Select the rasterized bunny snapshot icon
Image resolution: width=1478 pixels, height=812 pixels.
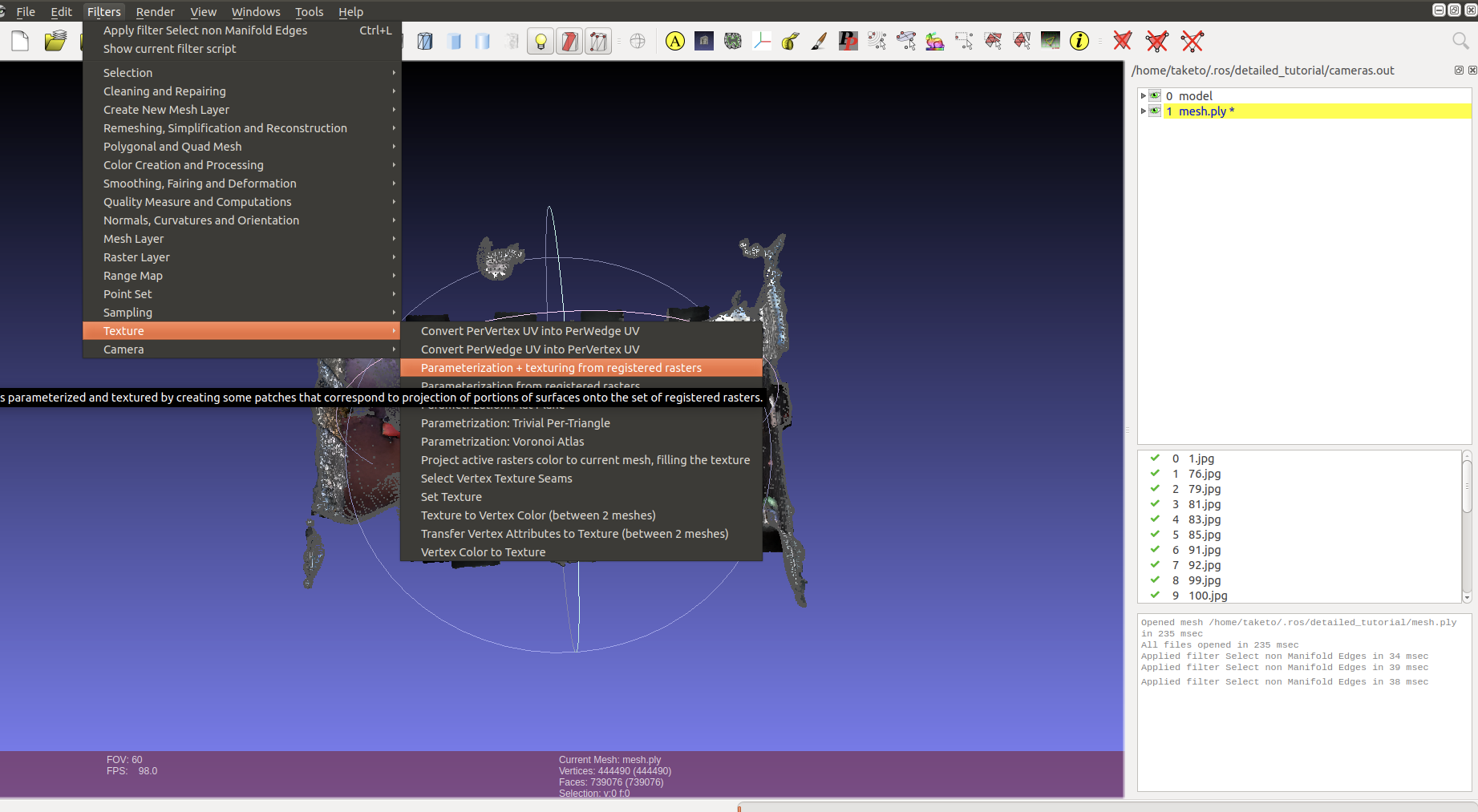pyautogui.click(x=934, y=41)
